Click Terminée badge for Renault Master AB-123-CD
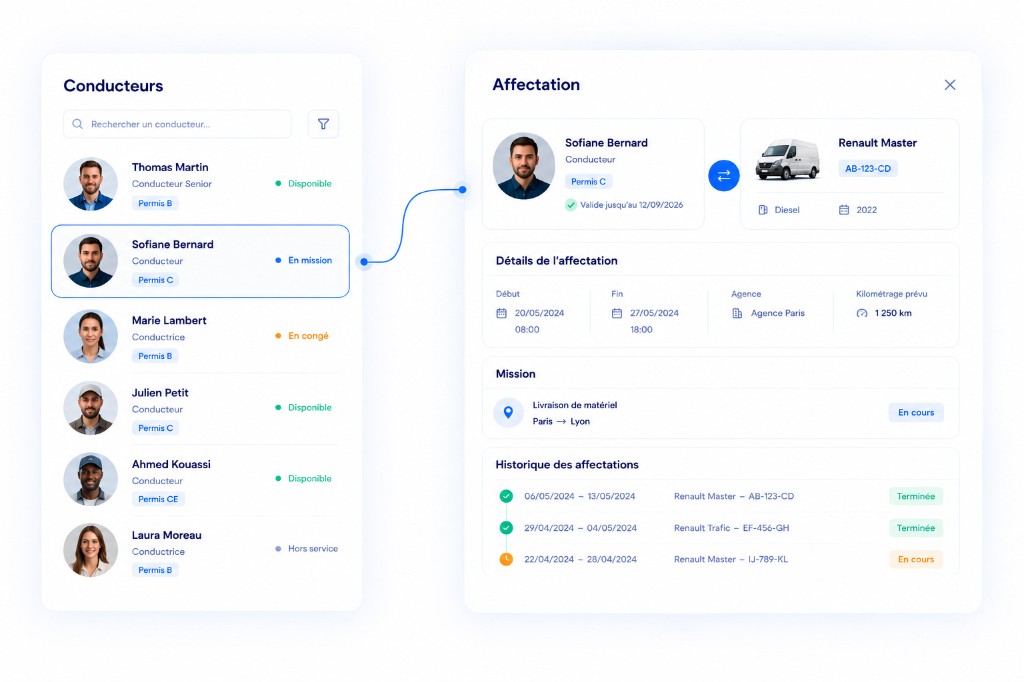This screenshot has width=1024, height=682. click(x=916, y=496)
